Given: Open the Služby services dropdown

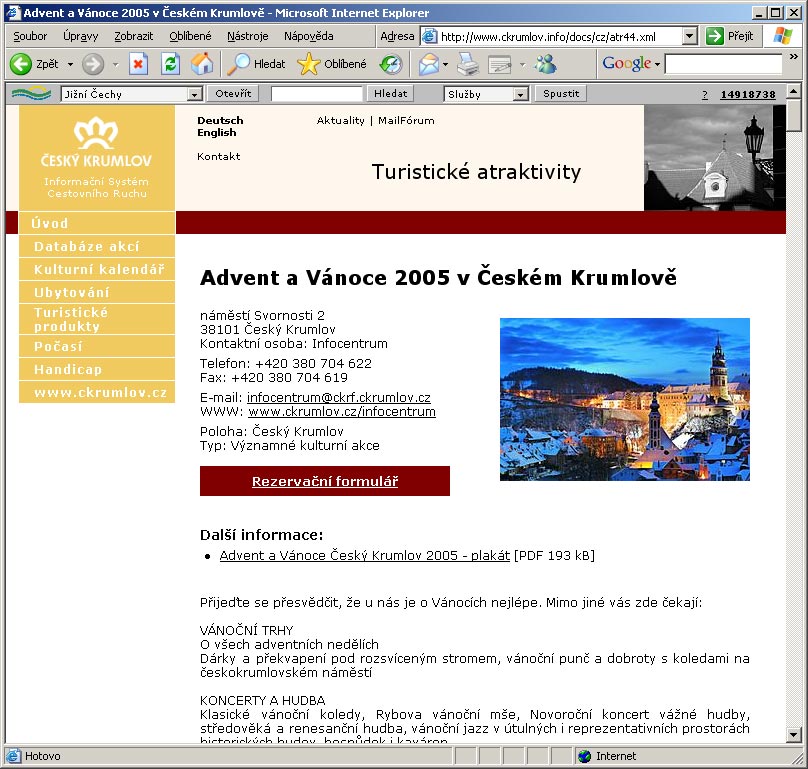Looking at the screenshot, I should (520, 94).
